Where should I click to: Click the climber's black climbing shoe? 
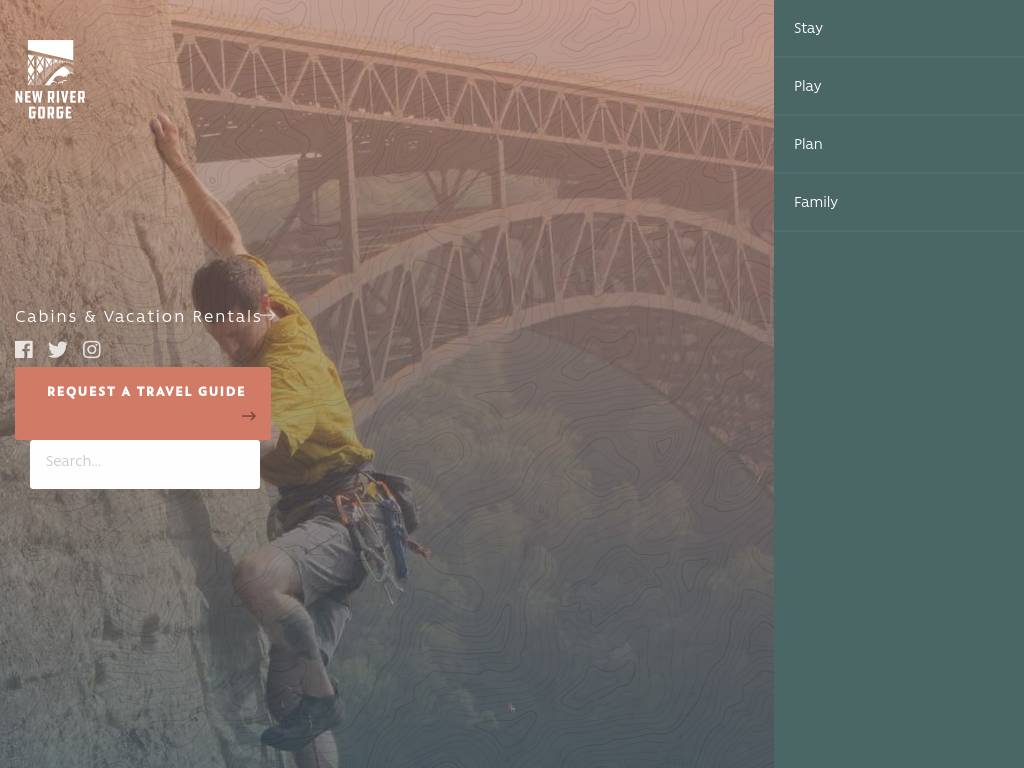point(303,722)
